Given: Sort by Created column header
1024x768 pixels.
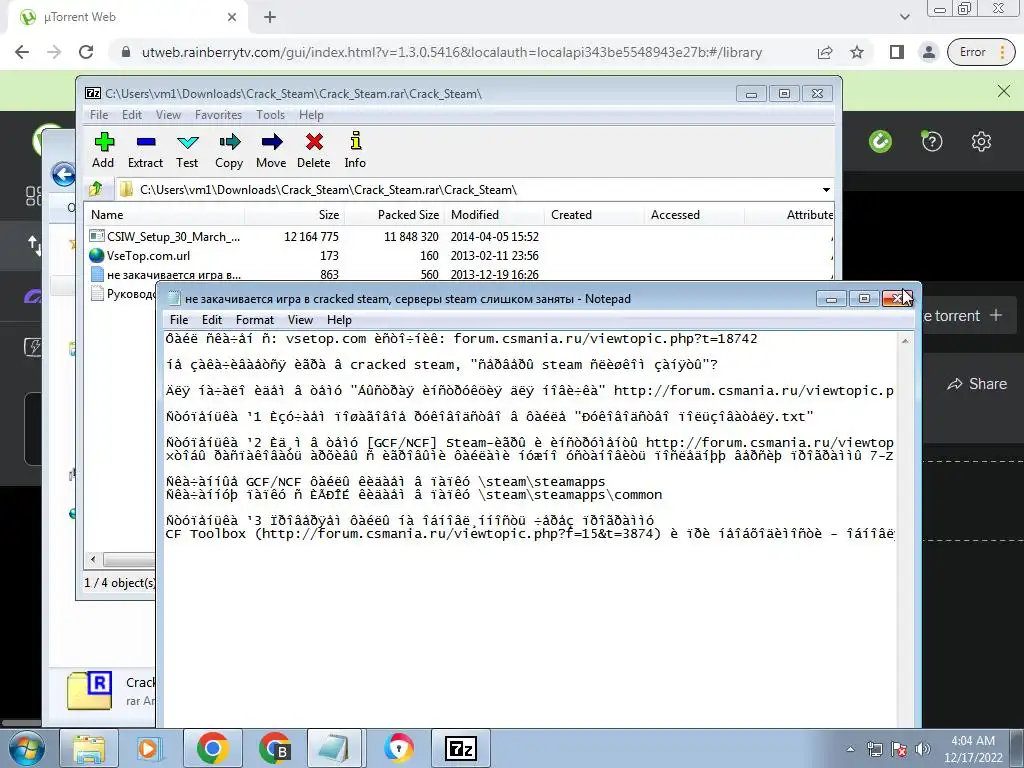Looking at the screenshot, I should [594, 215].
